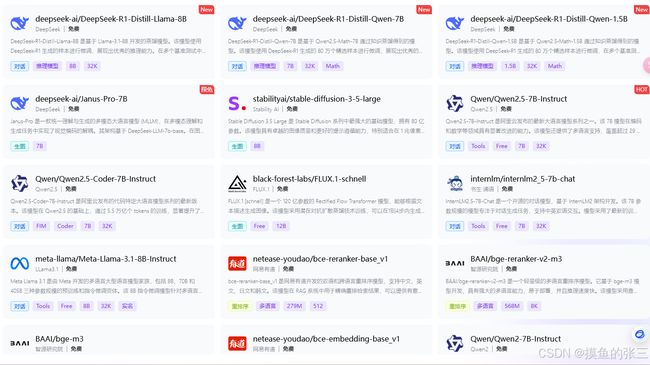Viewport: 650px width, 365px height.
Task: Click the DeepSeek publisher label under Janus-Pro-7B
Action: coord(48,109)
